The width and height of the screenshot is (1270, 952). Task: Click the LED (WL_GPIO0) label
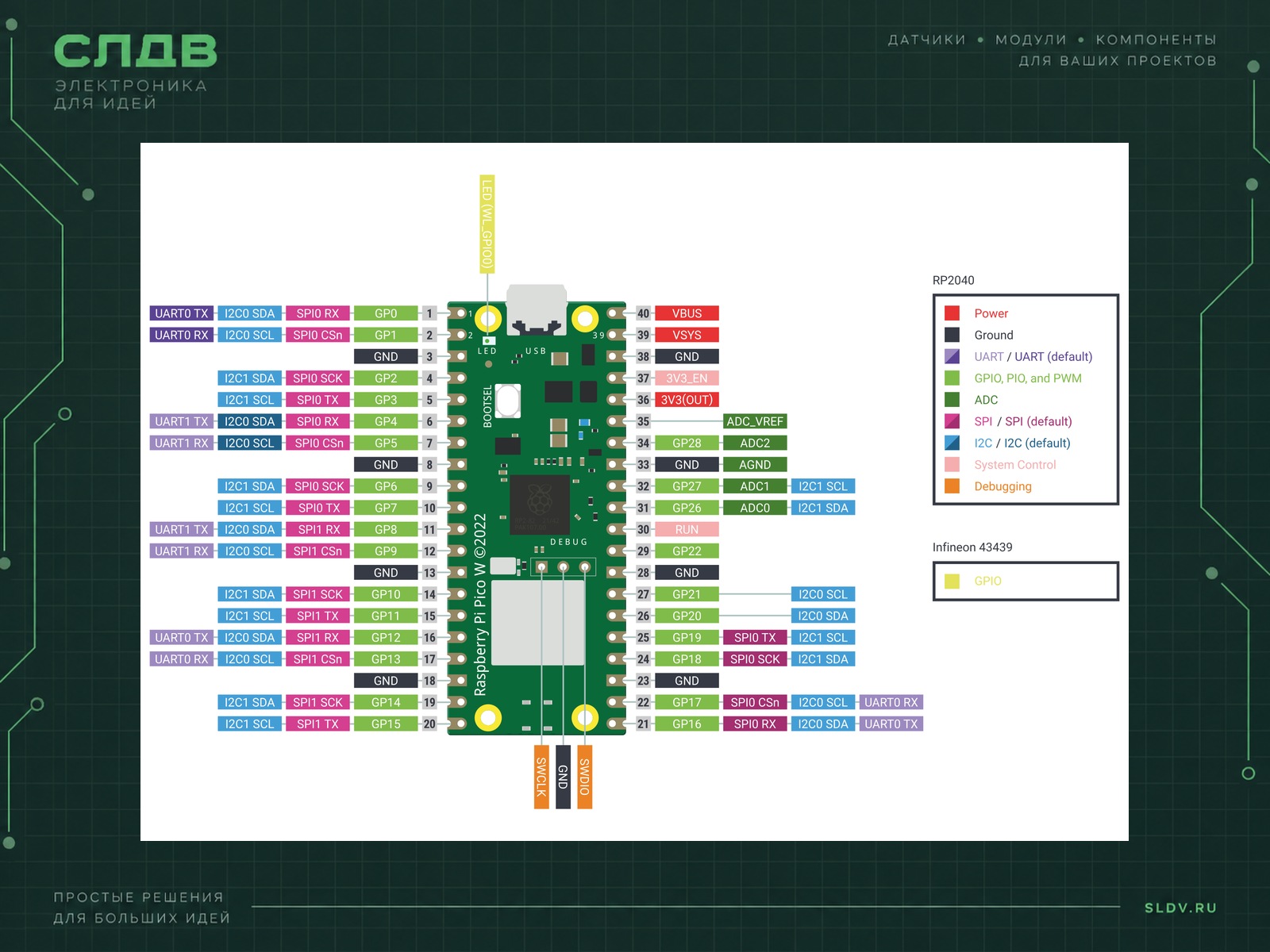click(487, 225)
